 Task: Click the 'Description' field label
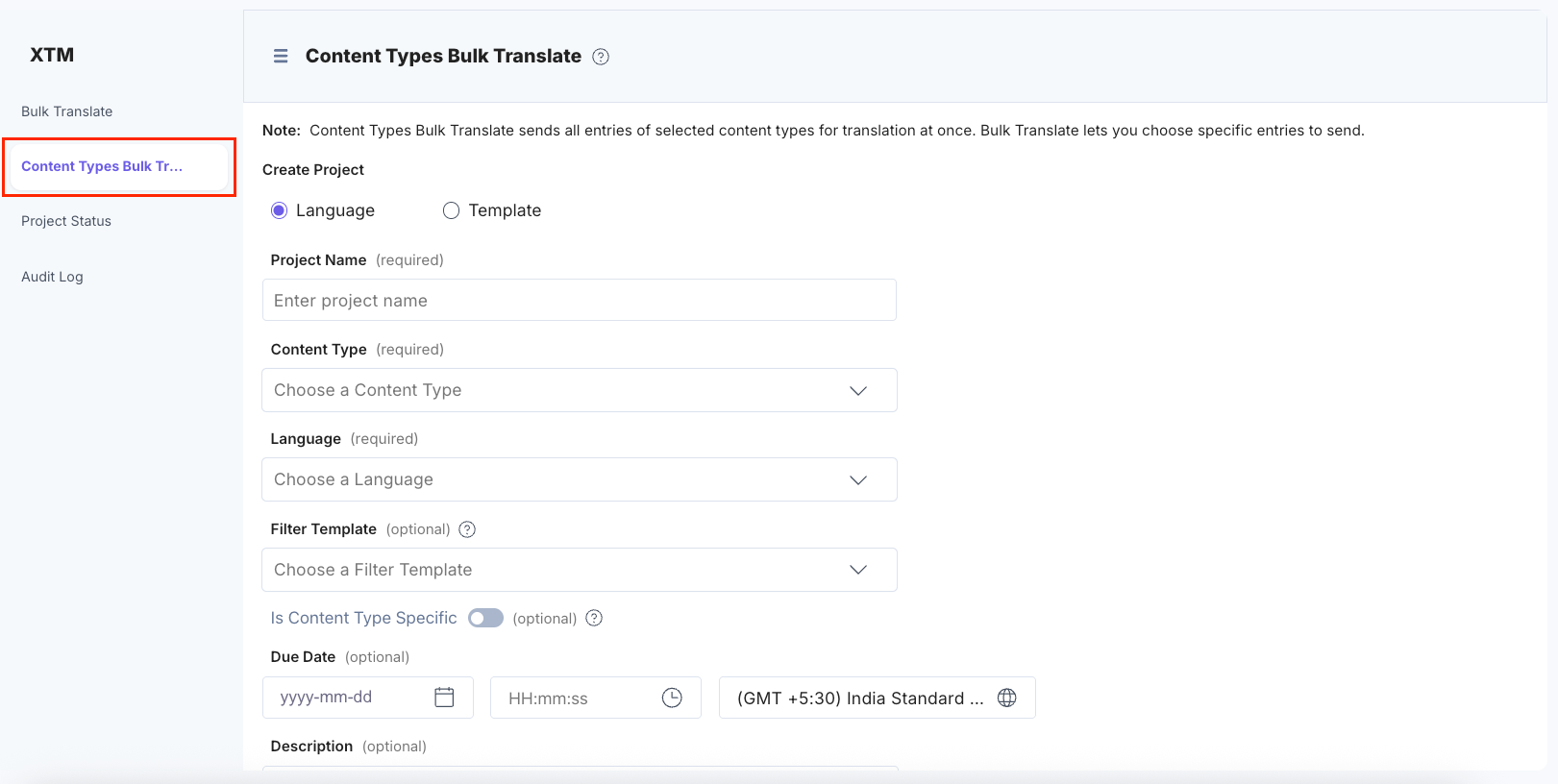click(x=311, y=747)
